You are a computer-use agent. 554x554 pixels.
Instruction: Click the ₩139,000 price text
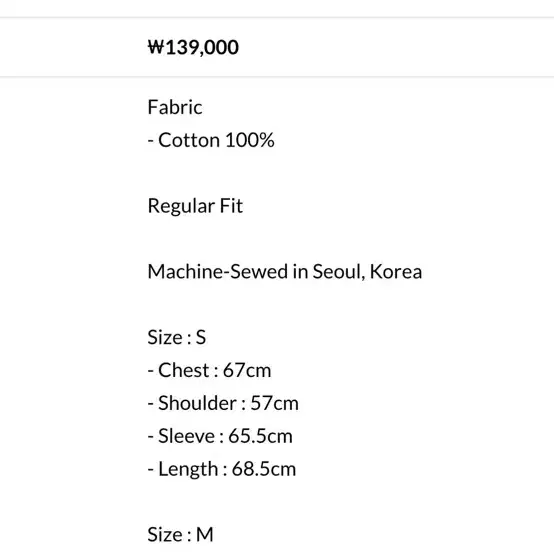[x=193, y=47]
